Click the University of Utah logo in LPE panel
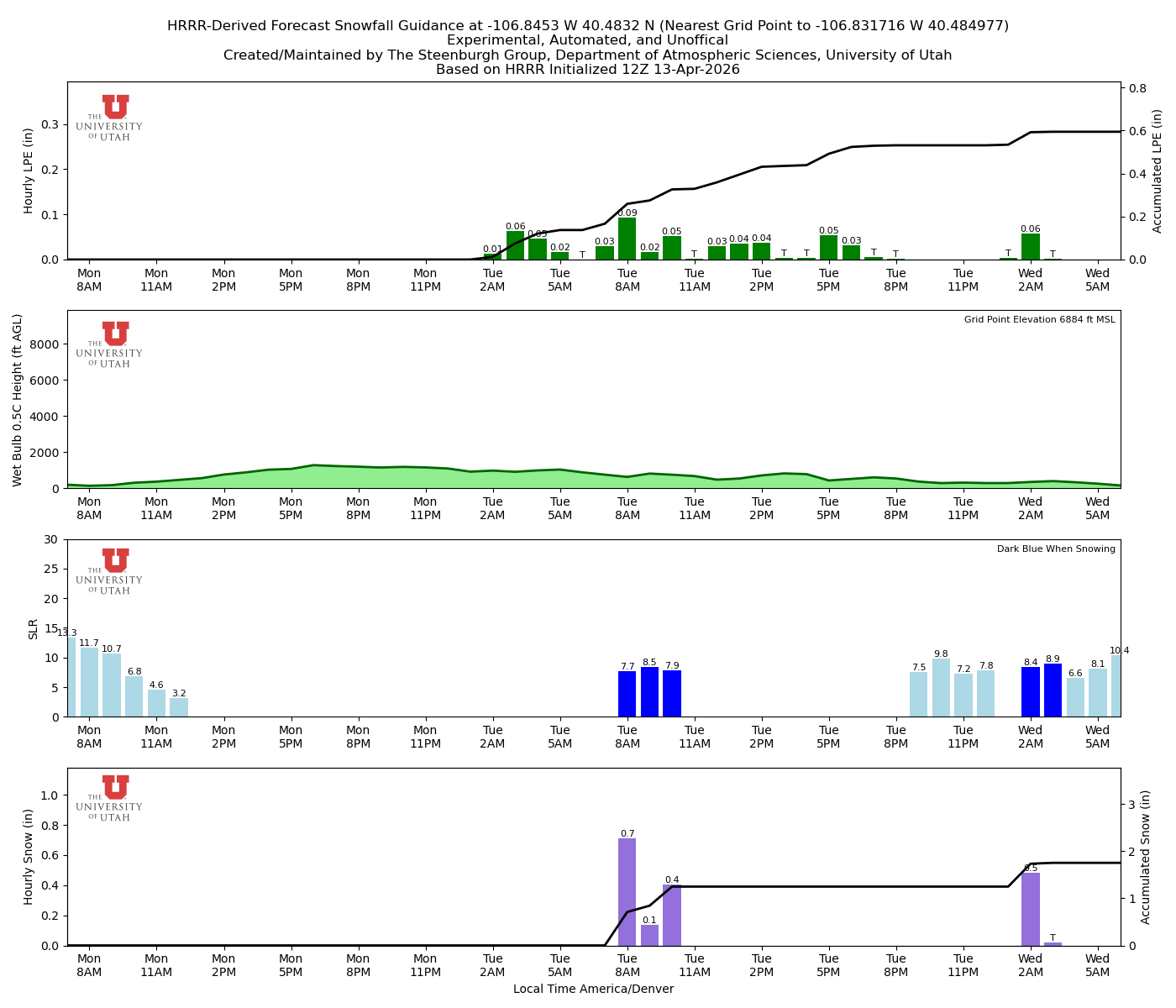 point(113,116)
